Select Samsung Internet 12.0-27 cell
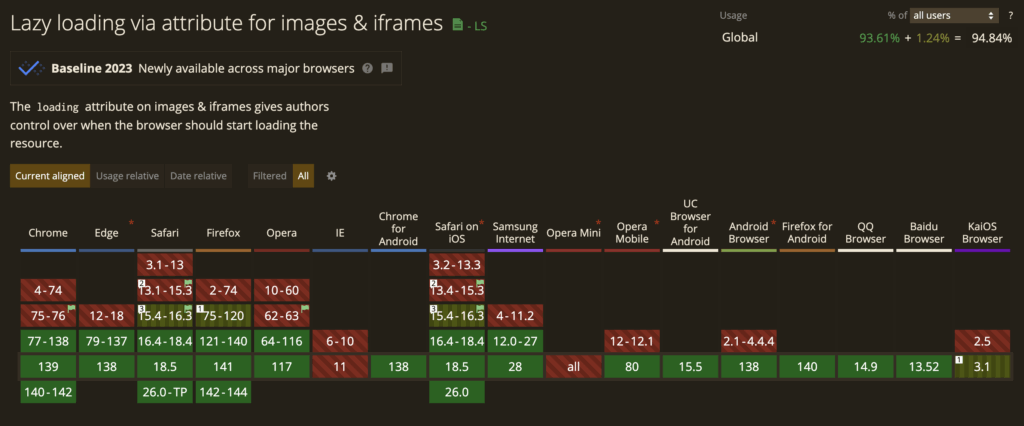This screenshot has width=1024, height=426. click(x=515, y=340)
